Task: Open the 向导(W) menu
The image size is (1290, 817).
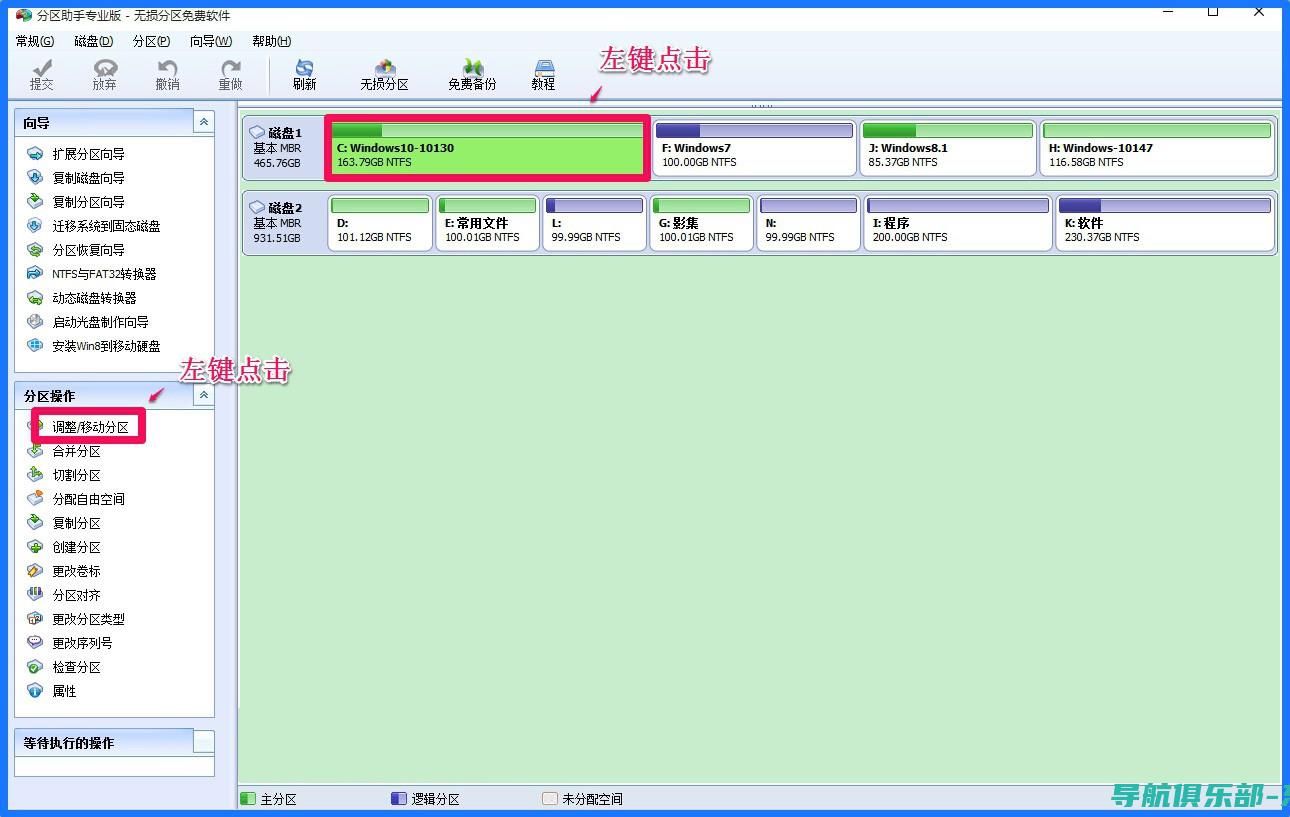Action: [211, 41]
